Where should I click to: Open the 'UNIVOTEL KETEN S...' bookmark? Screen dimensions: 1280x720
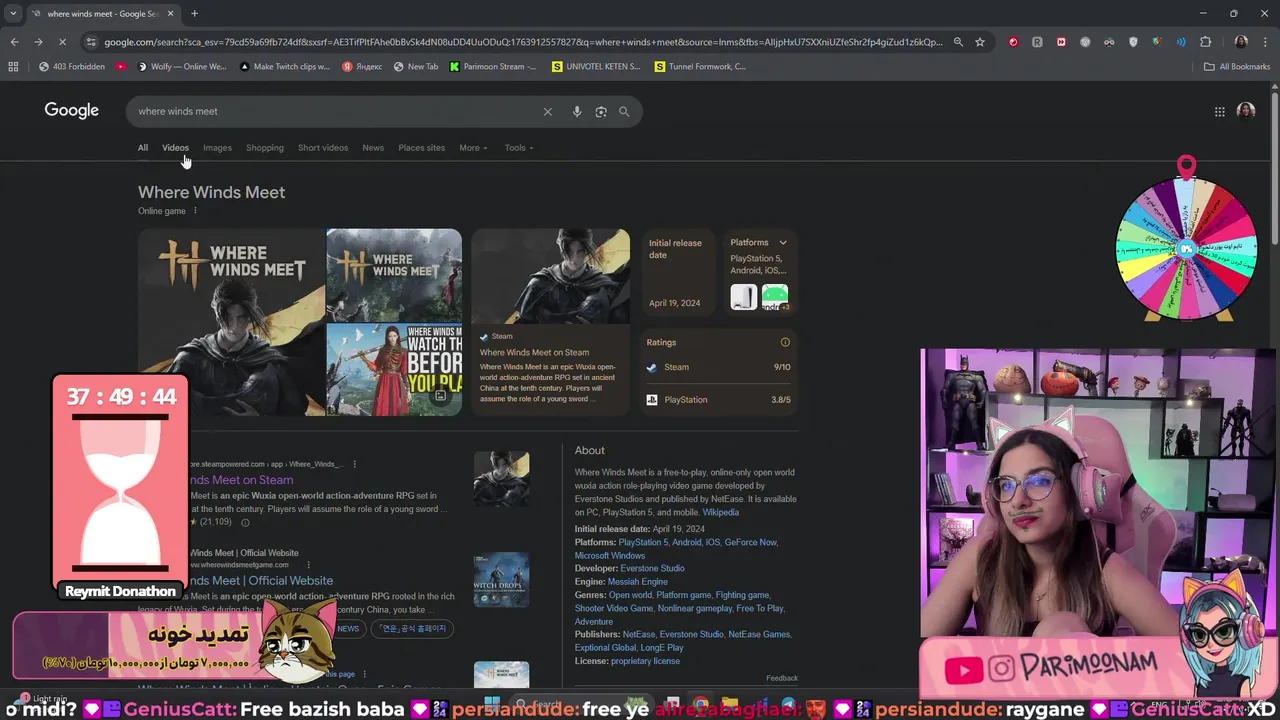point(596,67)
